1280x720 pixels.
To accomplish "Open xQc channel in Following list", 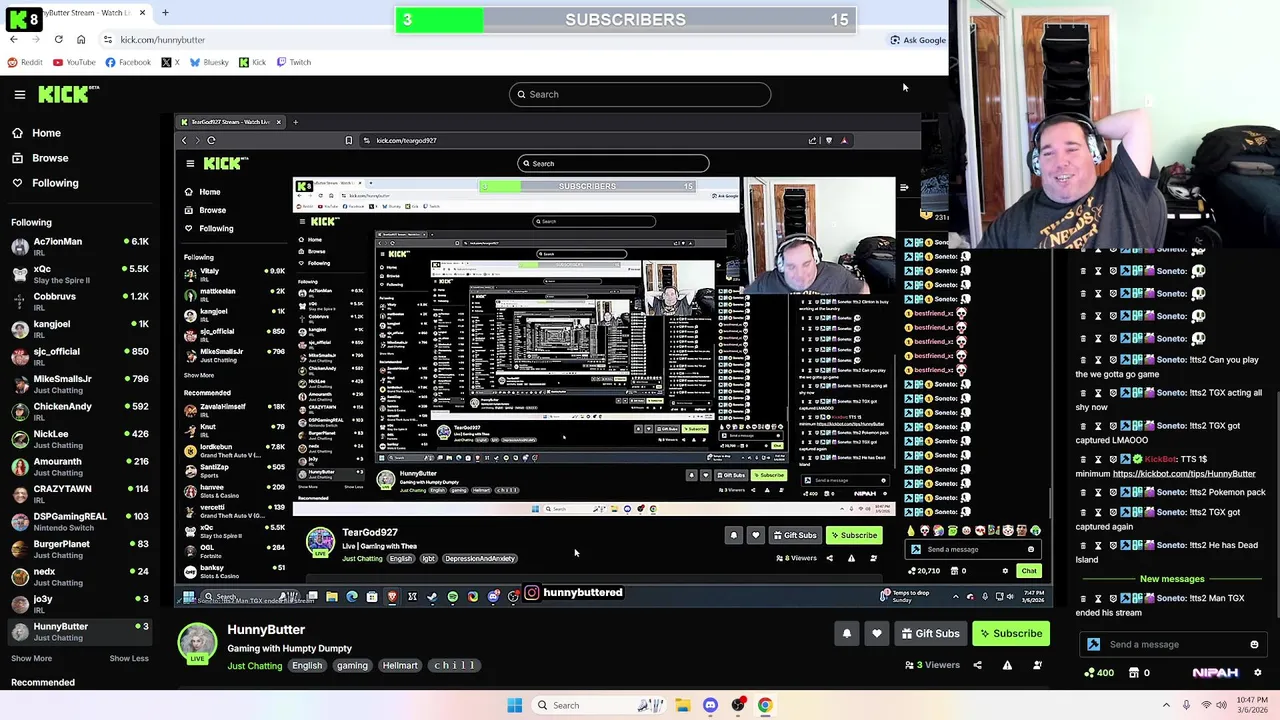I will [80, 274].
